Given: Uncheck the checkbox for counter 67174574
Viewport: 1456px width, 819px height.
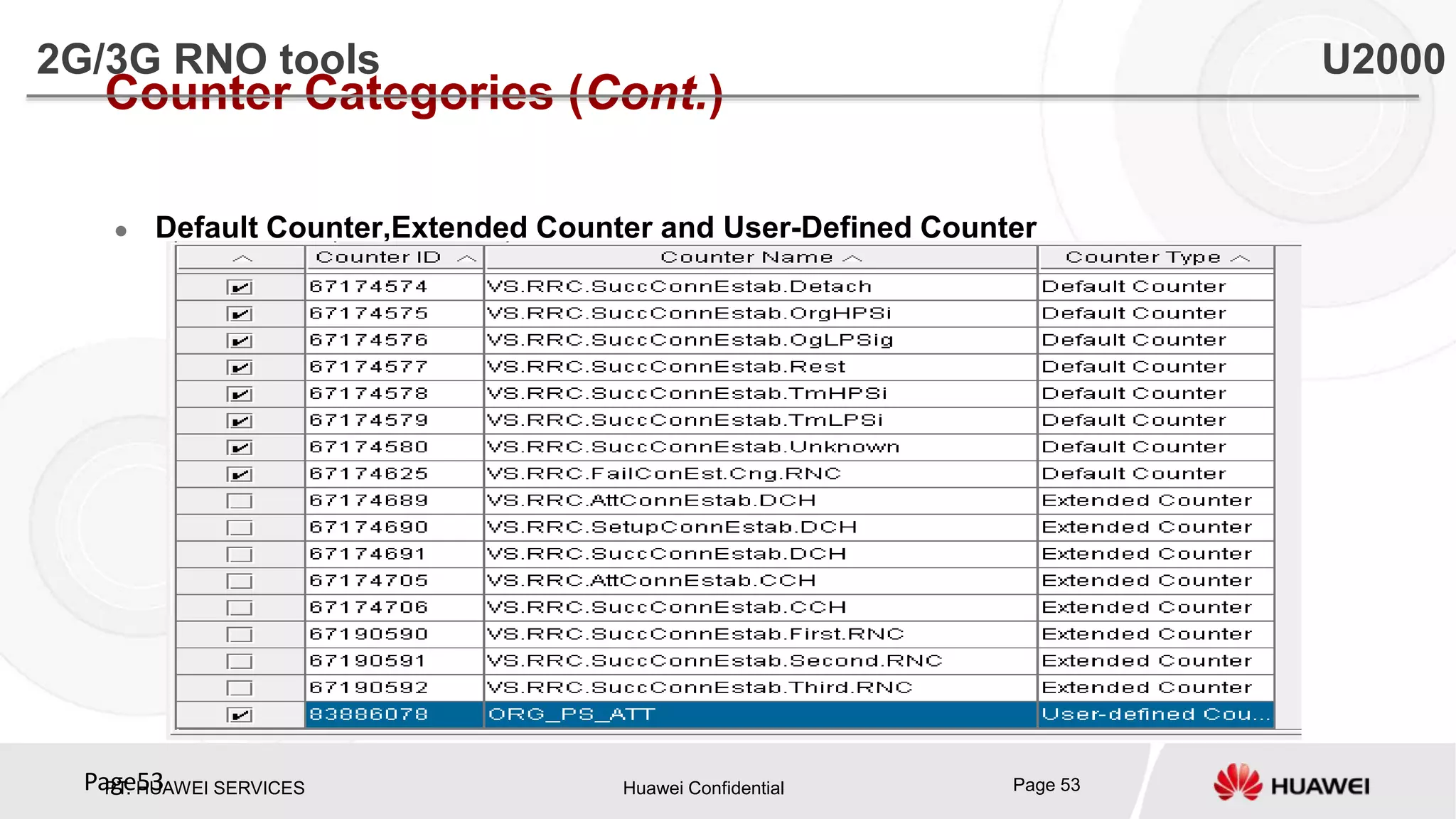Looking at the screenshot, I should 240,287.
